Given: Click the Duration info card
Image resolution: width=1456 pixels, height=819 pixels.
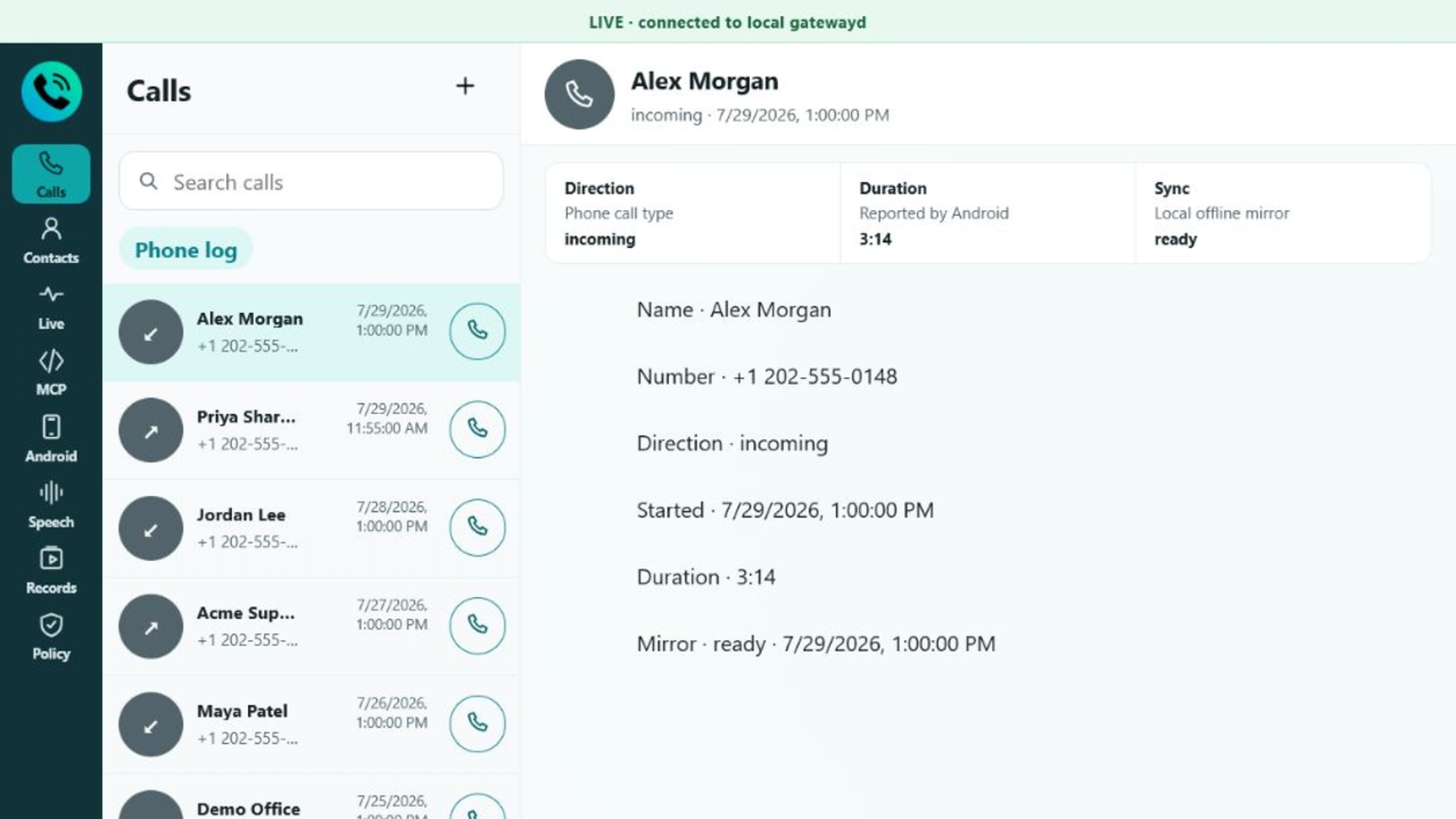Looking at the screenshot, I should coord(987,213).
